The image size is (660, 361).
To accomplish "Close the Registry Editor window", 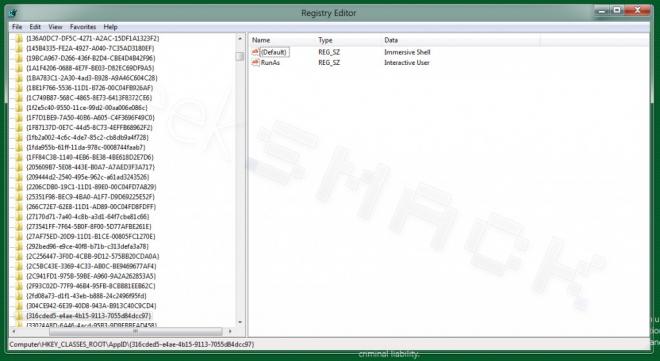I will [x=638, y=11].
